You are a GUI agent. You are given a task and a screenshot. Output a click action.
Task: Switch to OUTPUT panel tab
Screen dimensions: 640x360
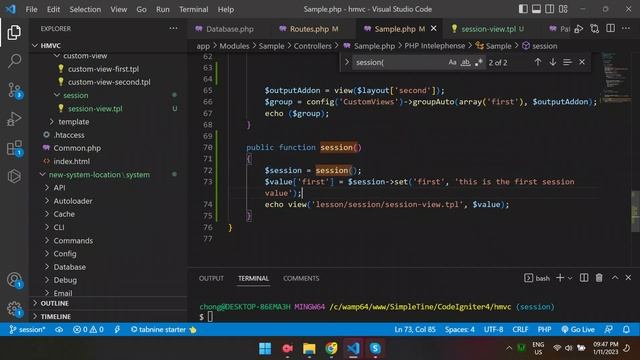(x=211, y=278)
